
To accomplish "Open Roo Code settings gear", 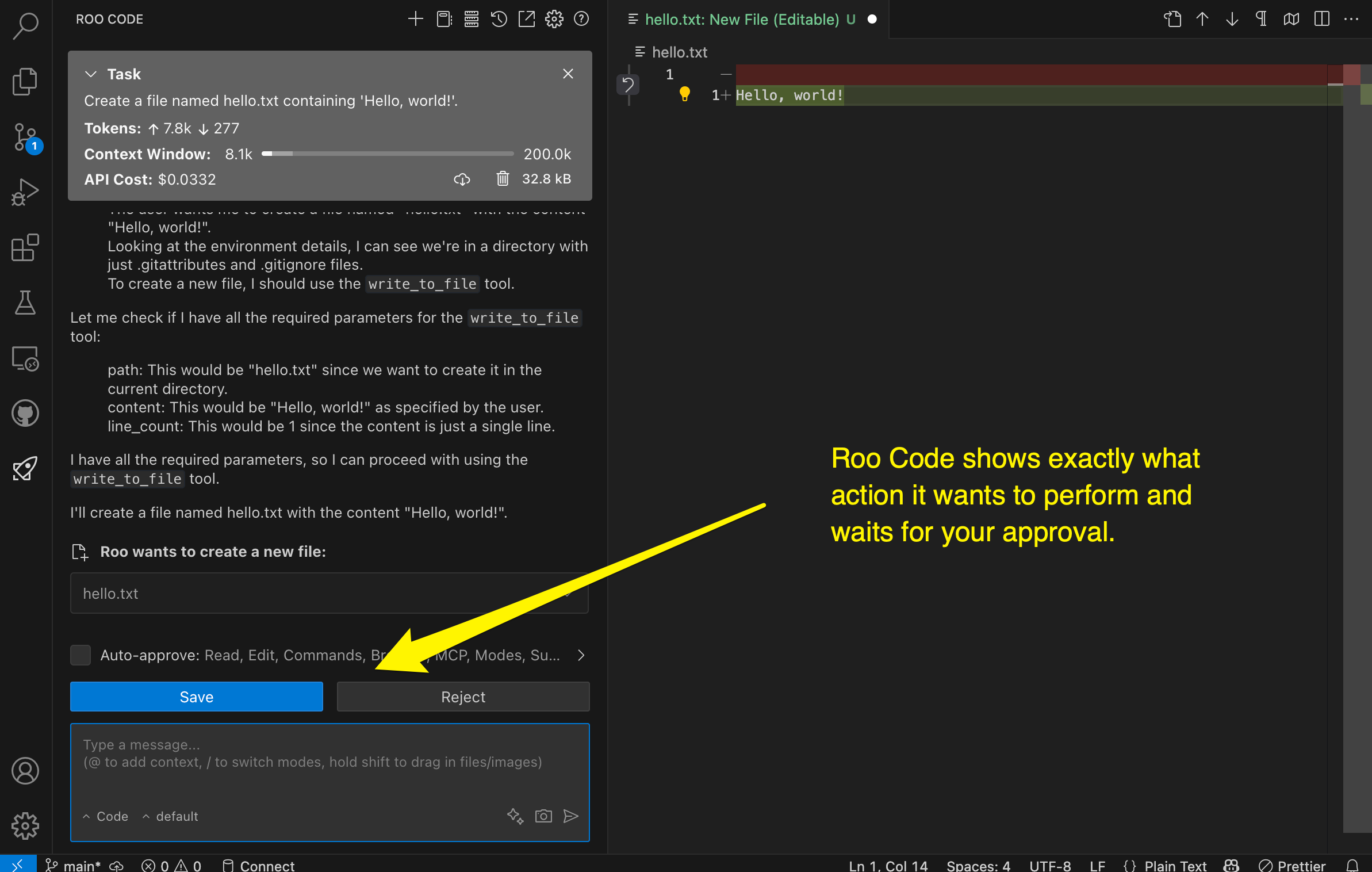I will (554, 18).
